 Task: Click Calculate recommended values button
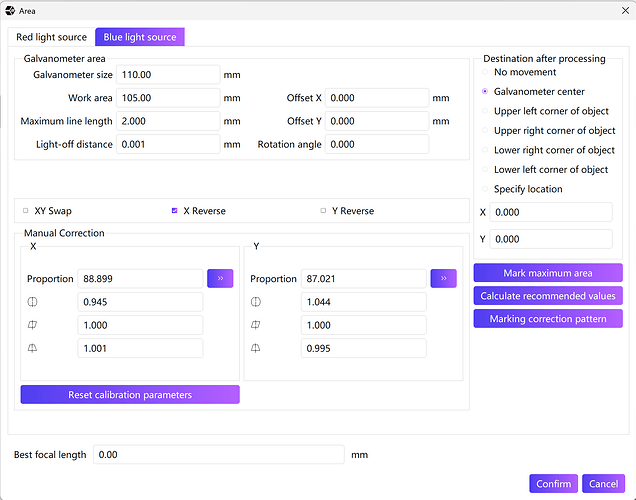pyautogui.click(x=548, y=296)
